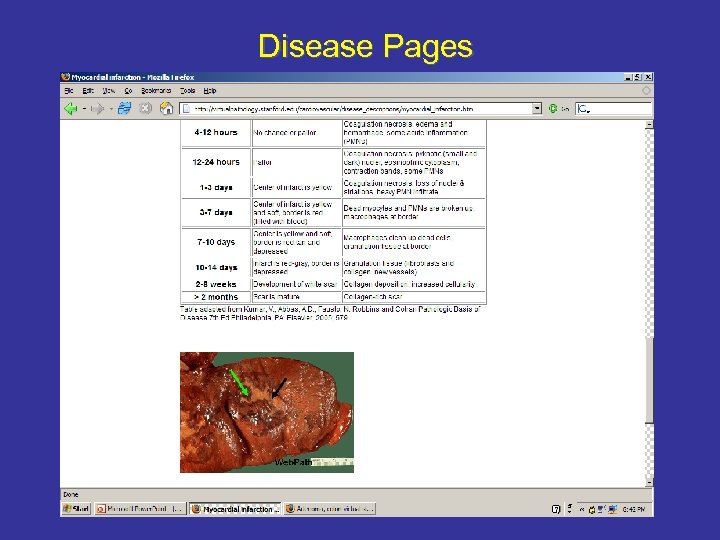Click the '> 2 months' table cell

tap(216, 297)
